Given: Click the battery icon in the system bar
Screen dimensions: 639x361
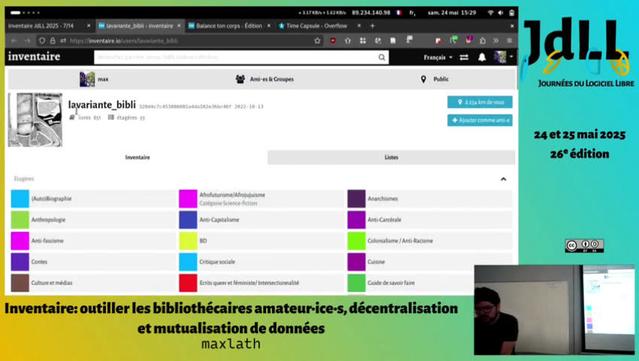Looking at the screenshot, I should [x=511, y=13].
